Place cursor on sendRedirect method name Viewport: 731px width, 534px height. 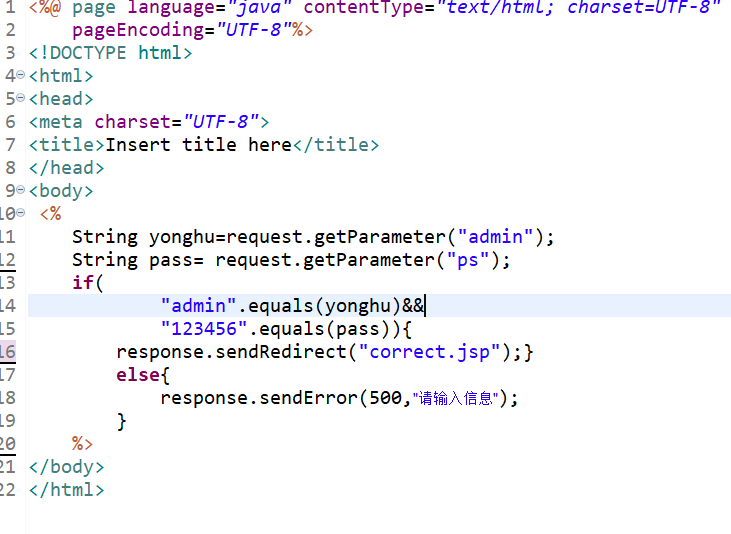(x=281, y=352)
